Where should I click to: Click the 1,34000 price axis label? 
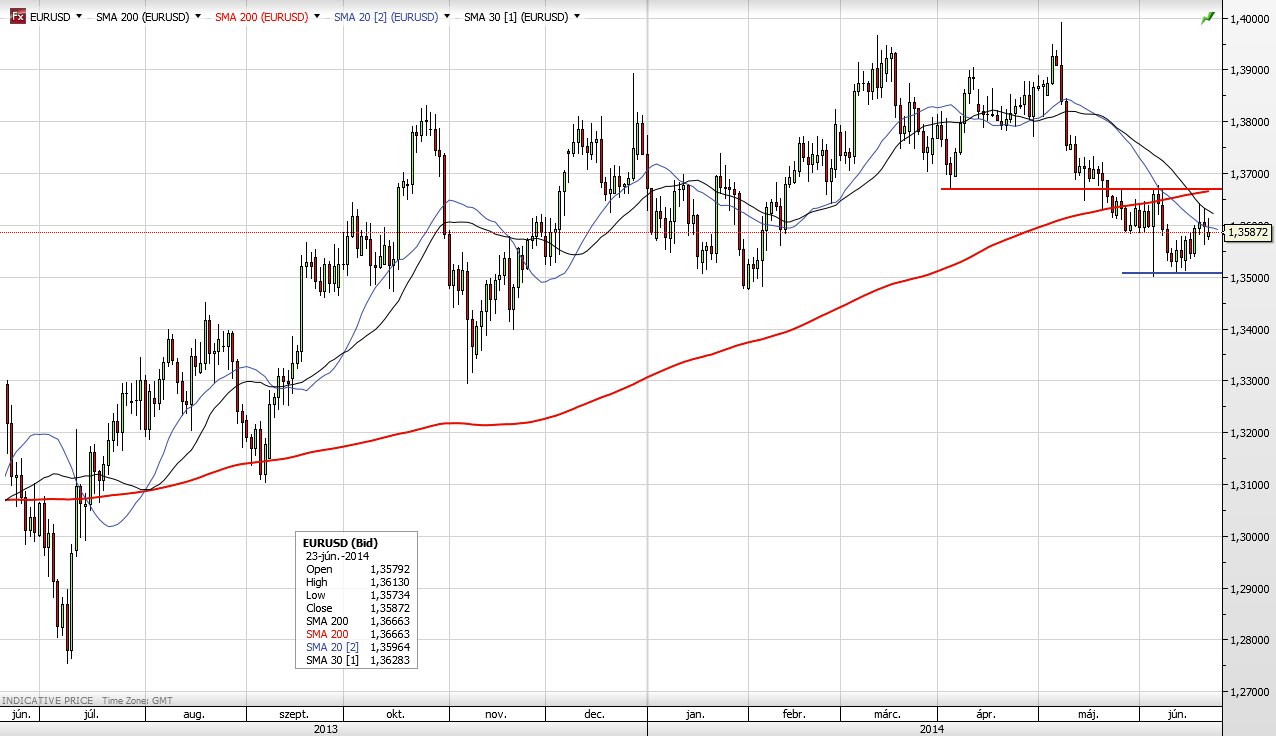tap(1251, 330)
